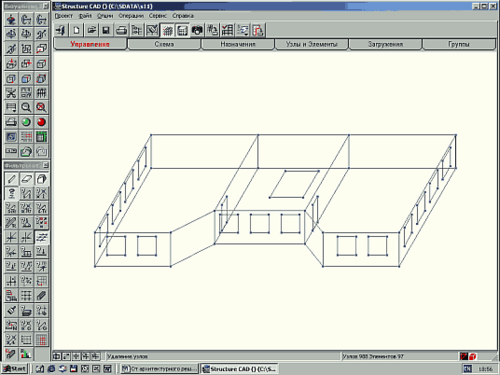Toggle the solid elements filter with the cube icon
This screenshot has height=375, width=500.
coord(41,179)
